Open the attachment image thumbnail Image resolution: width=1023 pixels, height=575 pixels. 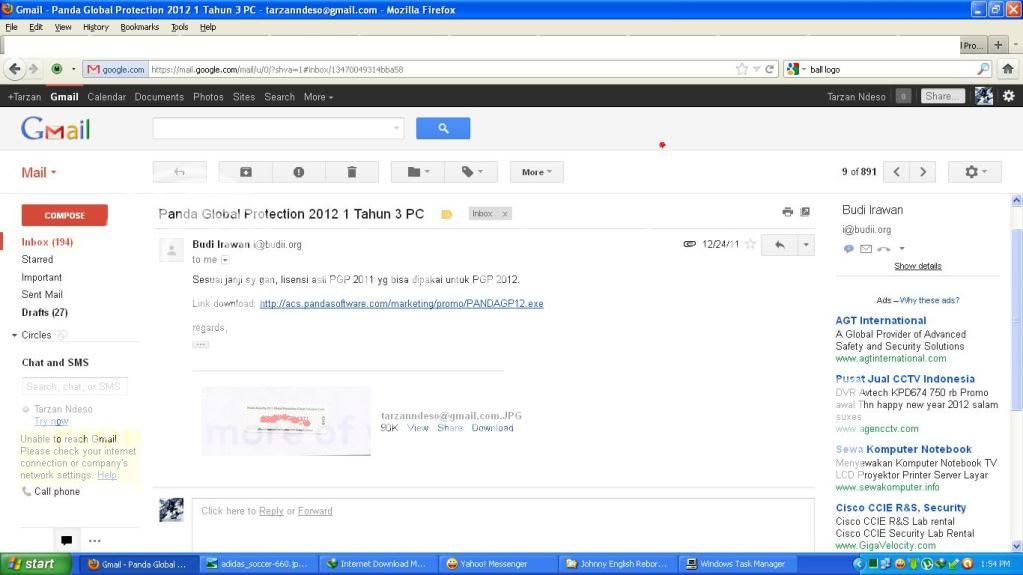click(286, 421)
